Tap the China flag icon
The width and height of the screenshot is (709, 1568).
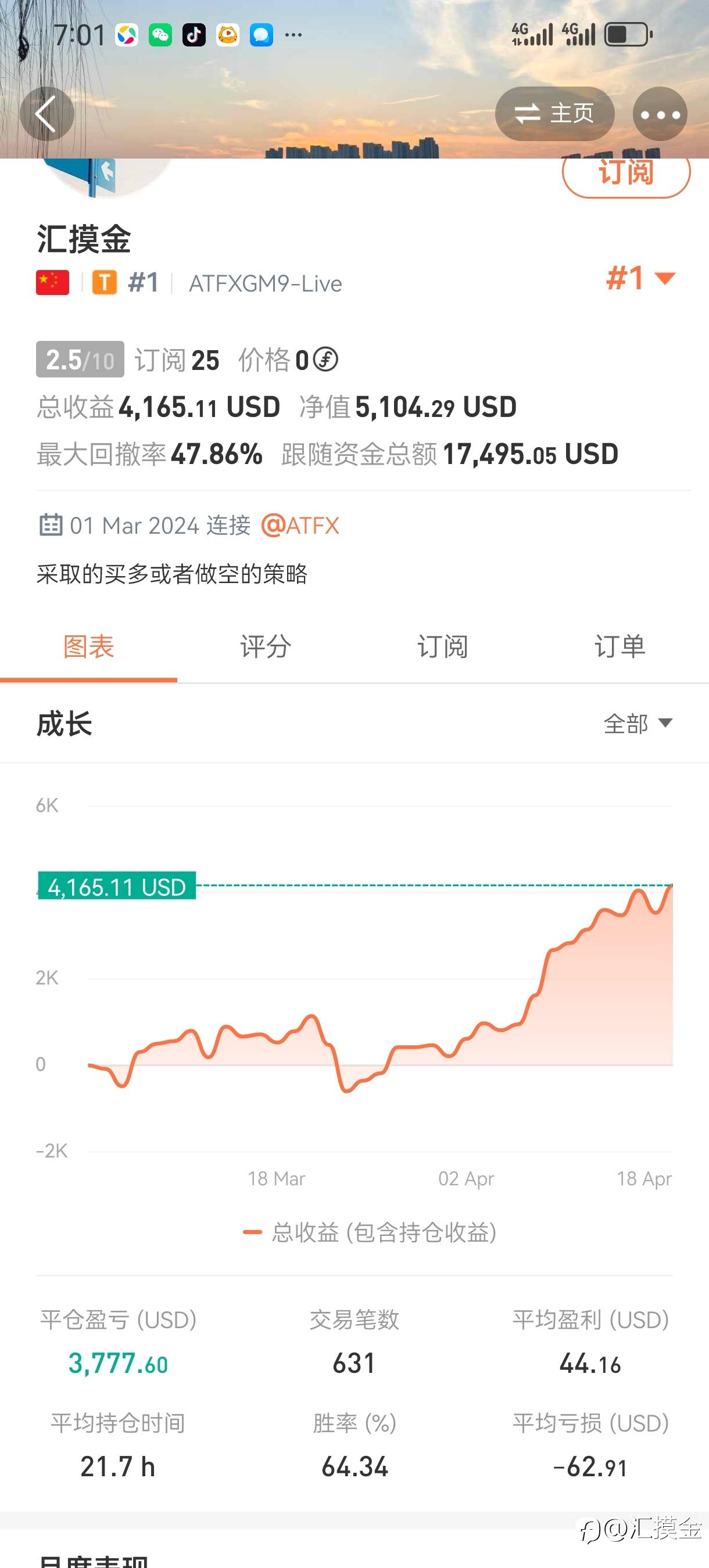pos(52,283)
